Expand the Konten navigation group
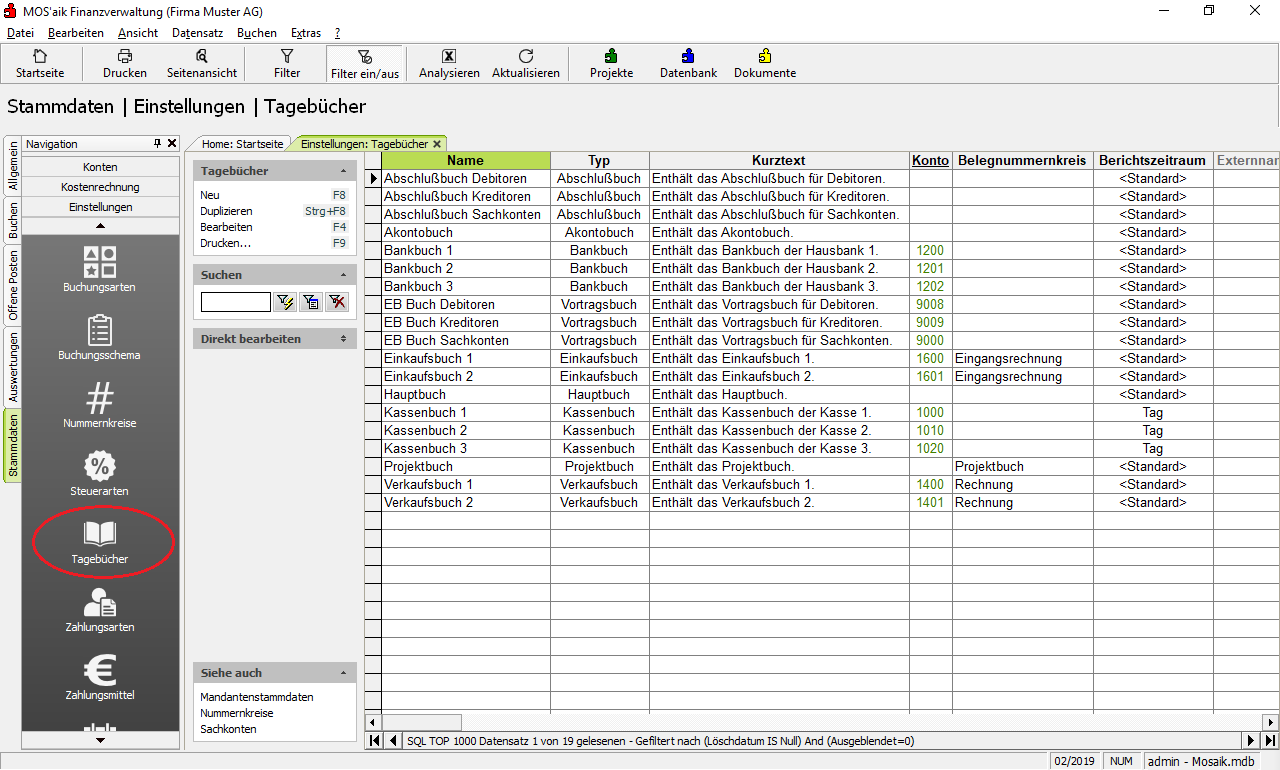The width and height of the screenshot is (1280, 770). 100,167
